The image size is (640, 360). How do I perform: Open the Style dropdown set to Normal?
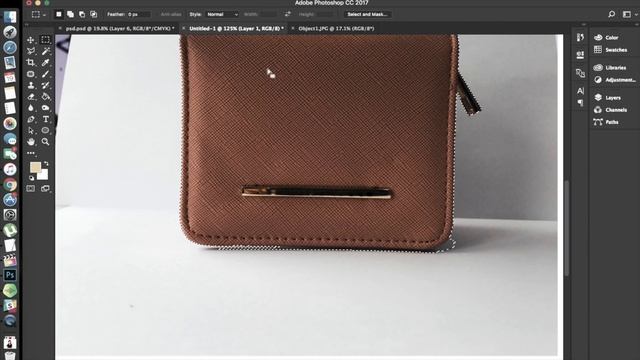coord(222,14)
